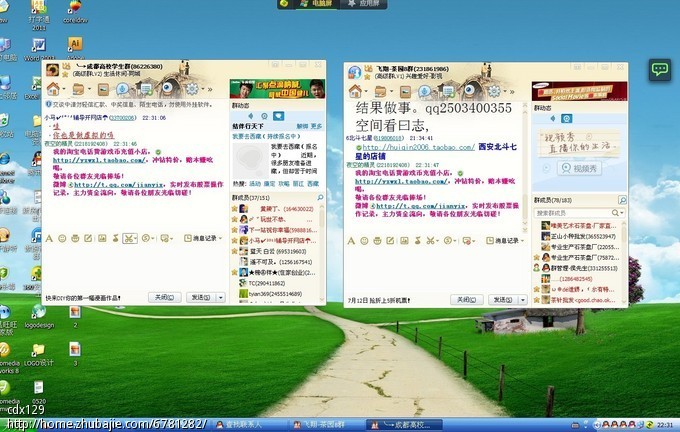Start voice chat microphone in 飞翔-茶园8群 window
The width and height of the screenshot is (680, 432).
[x=425, y=92]
